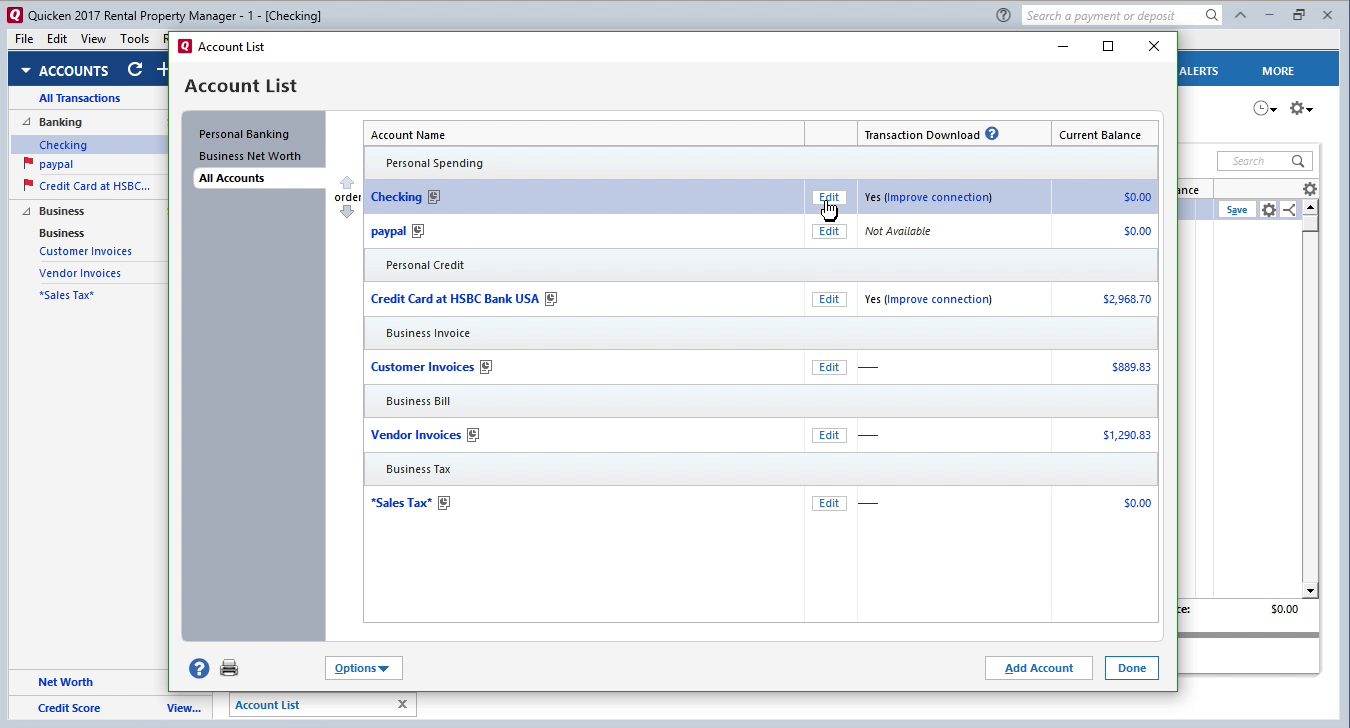1350x728 pixels.
Task: Open the Options dropdown button
Action: click(364, 668)
